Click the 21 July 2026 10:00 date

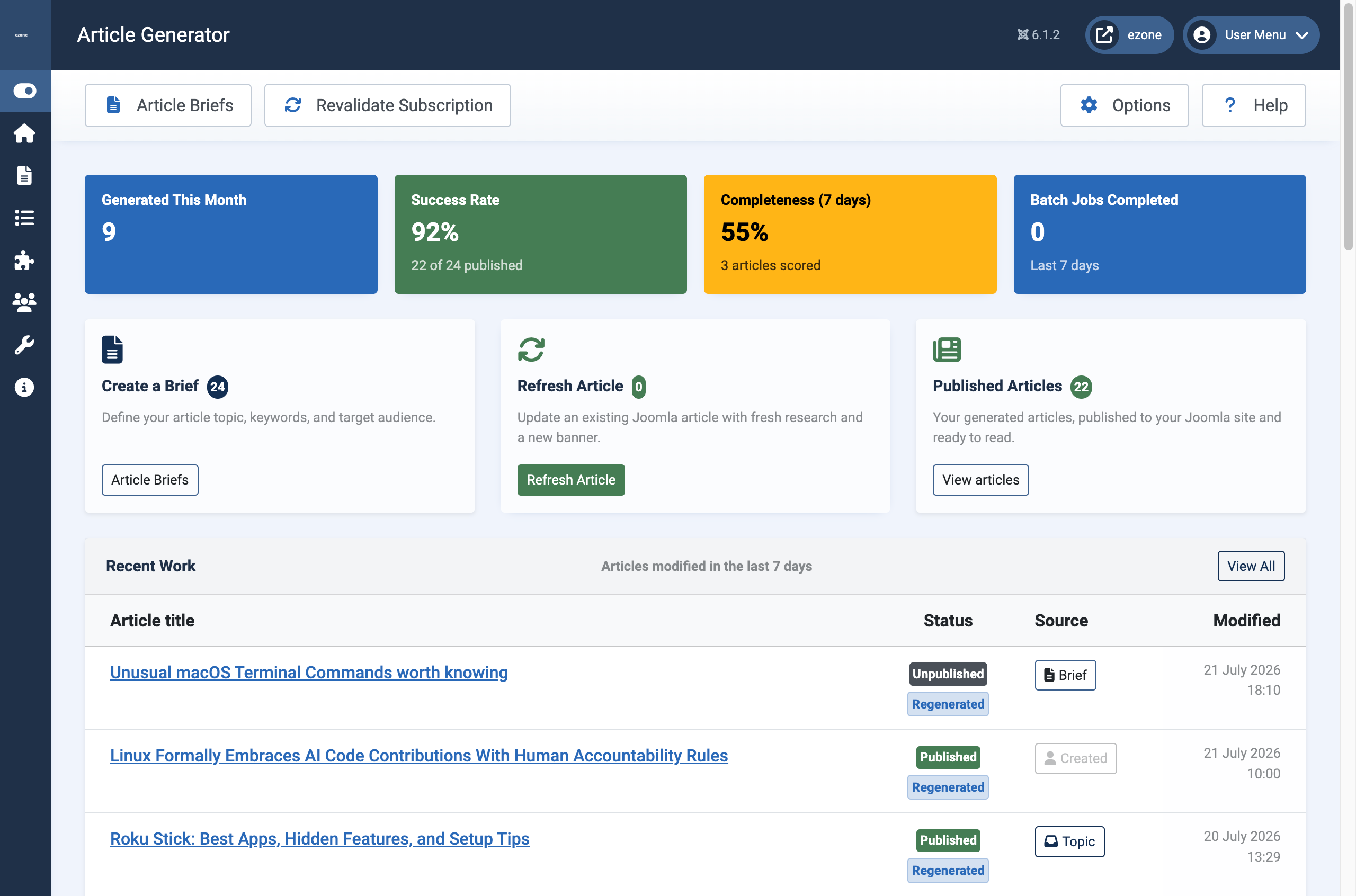(x=1241, y=764)
